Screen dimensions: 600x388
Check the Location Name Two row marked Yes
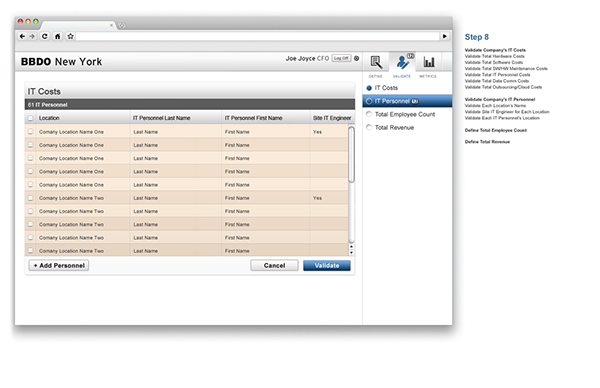30,198
